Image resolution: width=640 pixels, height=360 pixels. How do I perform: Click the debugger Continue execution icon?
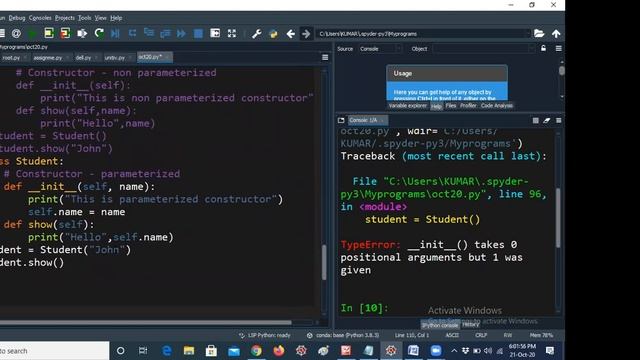click(181, 33)
